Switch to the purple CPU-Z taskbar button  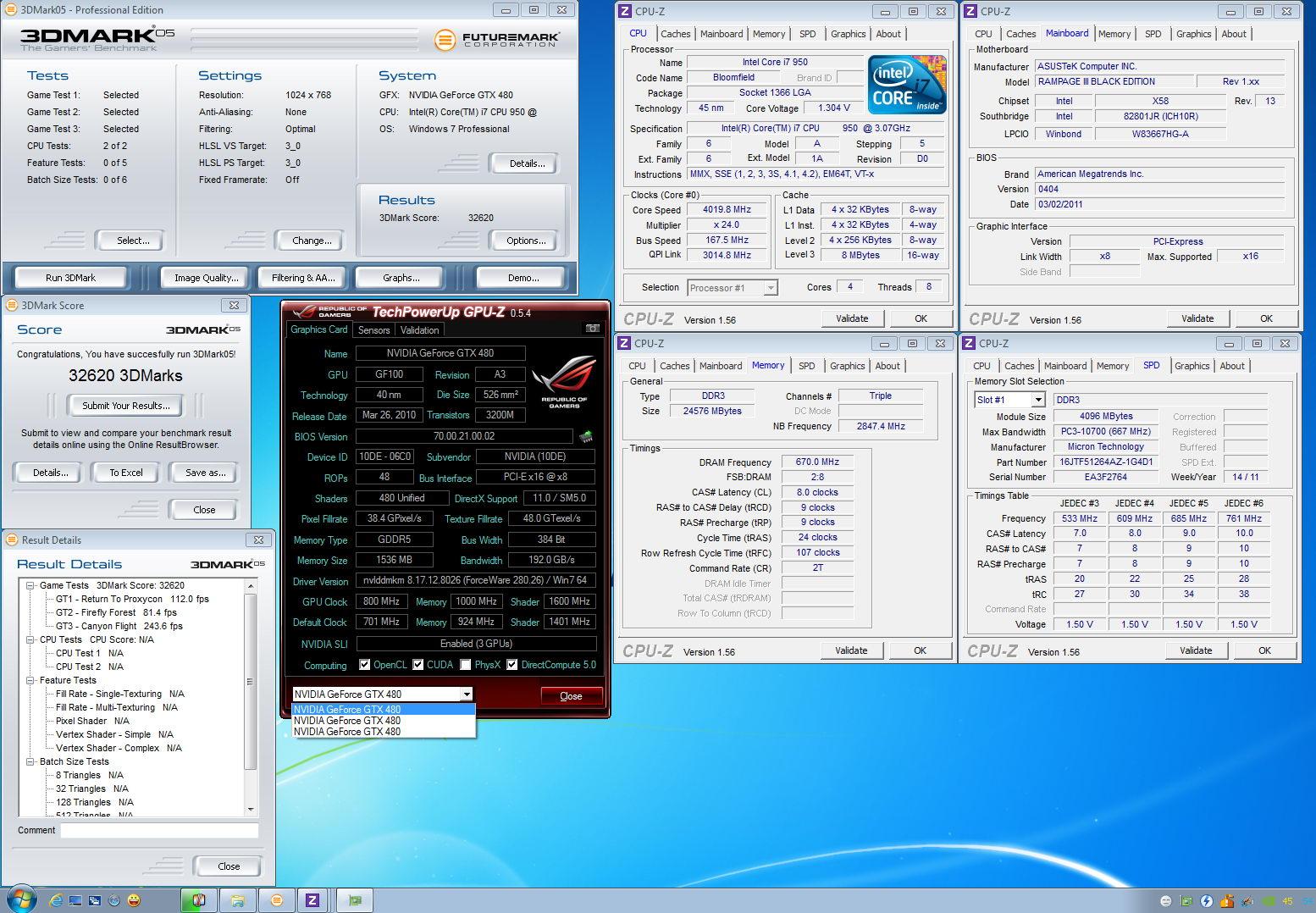tap(312, 899)
